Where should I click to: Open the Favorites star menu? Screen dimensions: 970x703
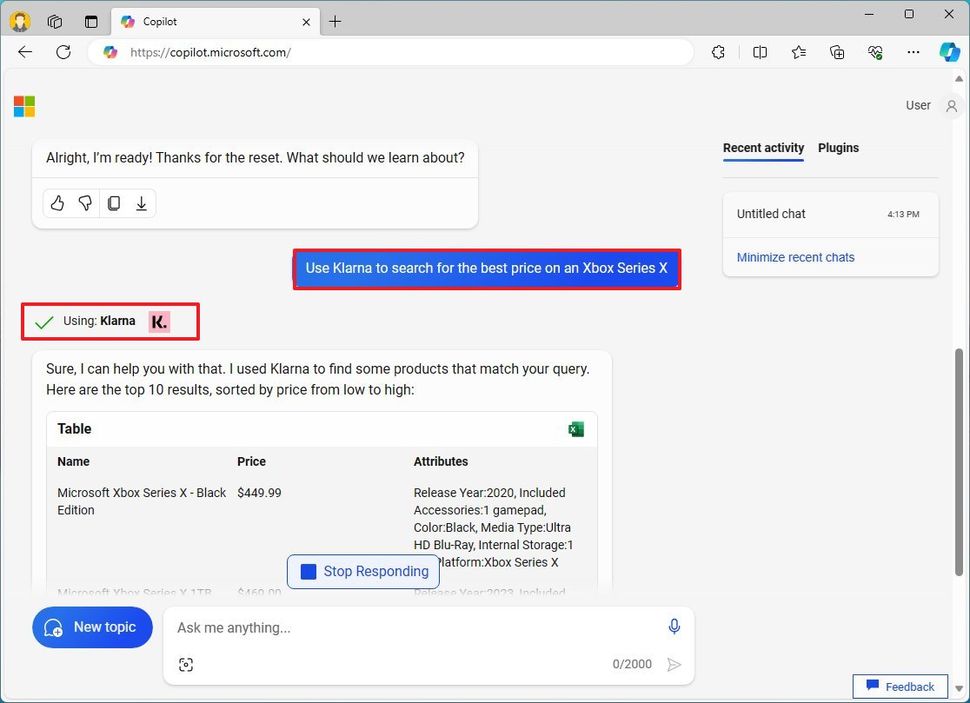(x=798, y=52)
